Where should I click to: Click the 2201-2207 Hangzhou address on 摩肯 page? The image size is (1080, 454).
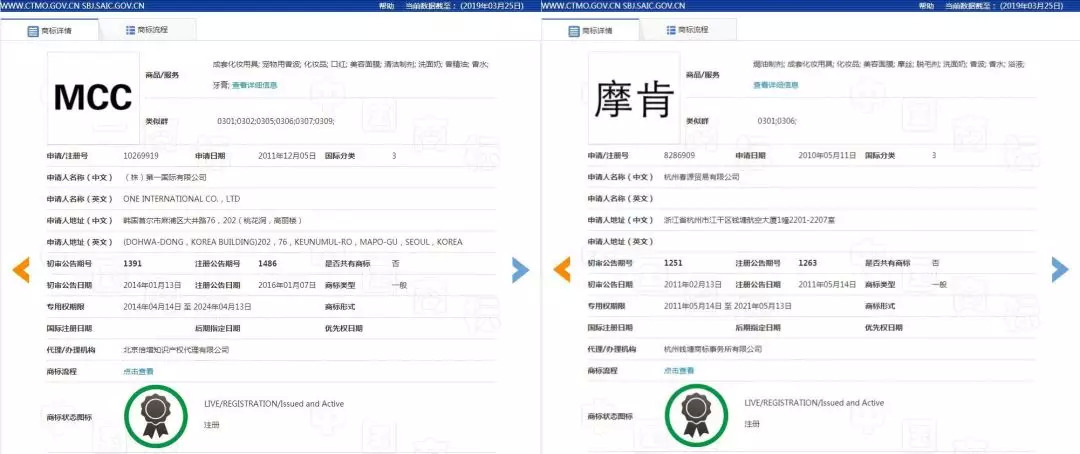coord(749,220)
